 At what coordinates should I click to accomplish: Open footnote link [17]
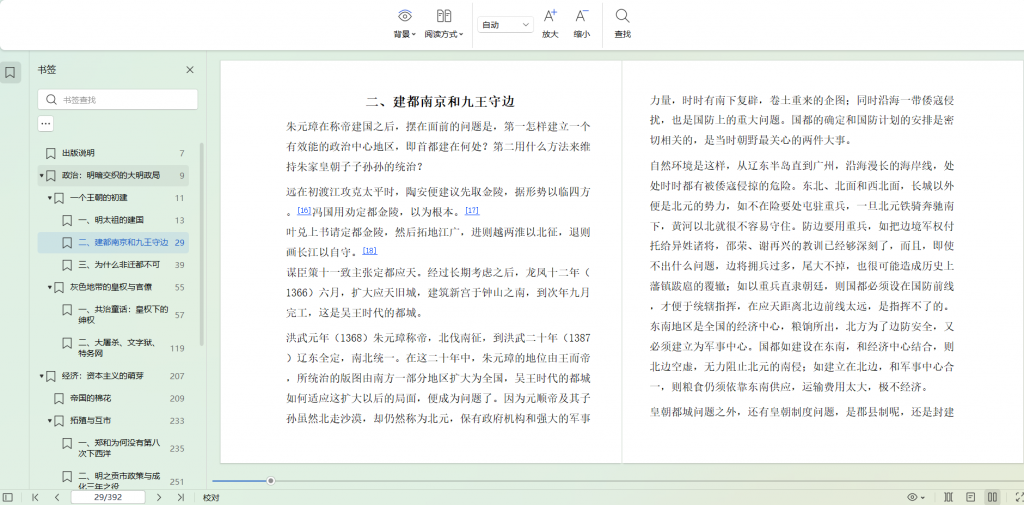(x=472, y=210)
